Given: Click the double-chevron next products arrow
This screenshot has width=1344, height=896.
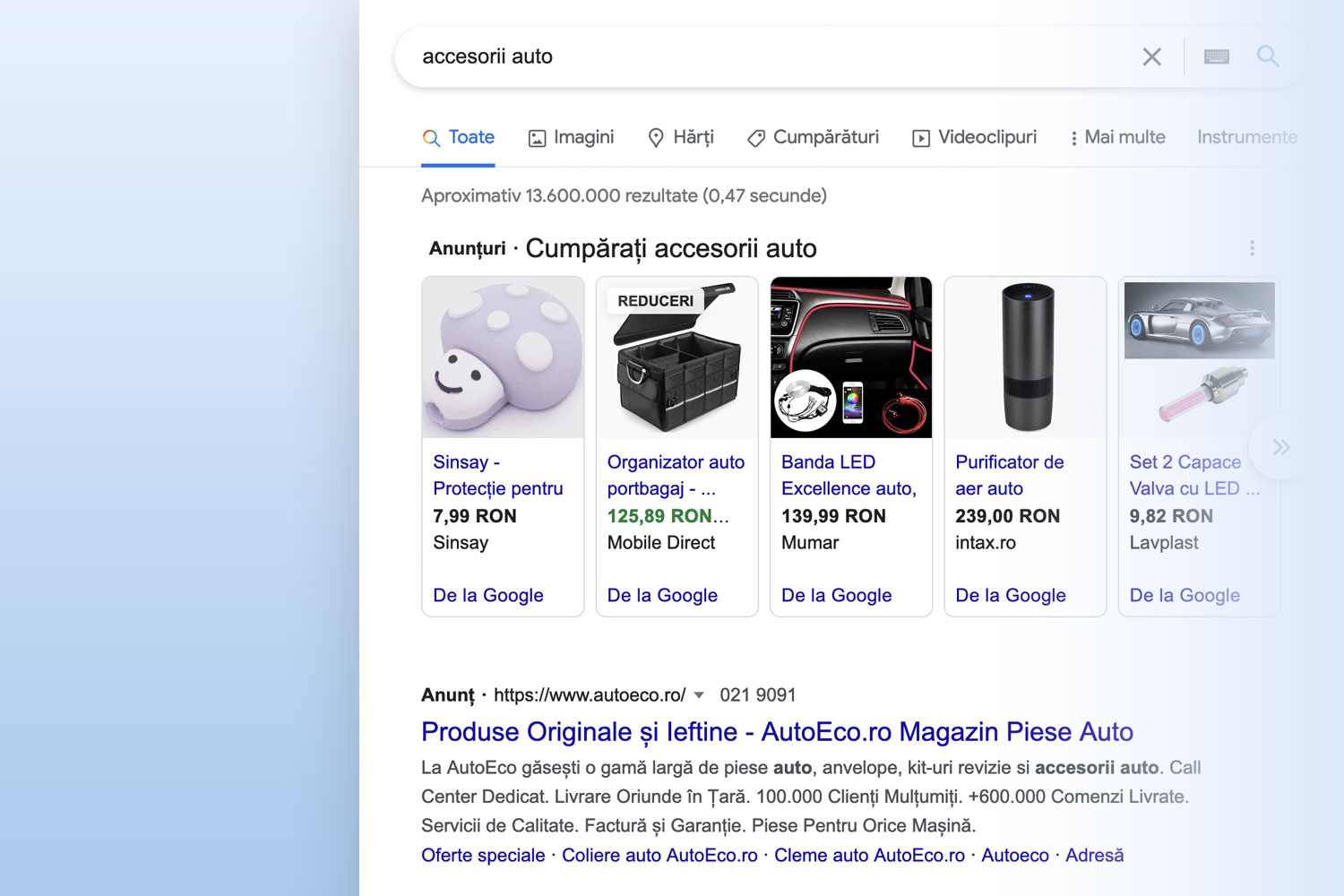Looking at the screenshot, I should click(x=1281, y=446).
